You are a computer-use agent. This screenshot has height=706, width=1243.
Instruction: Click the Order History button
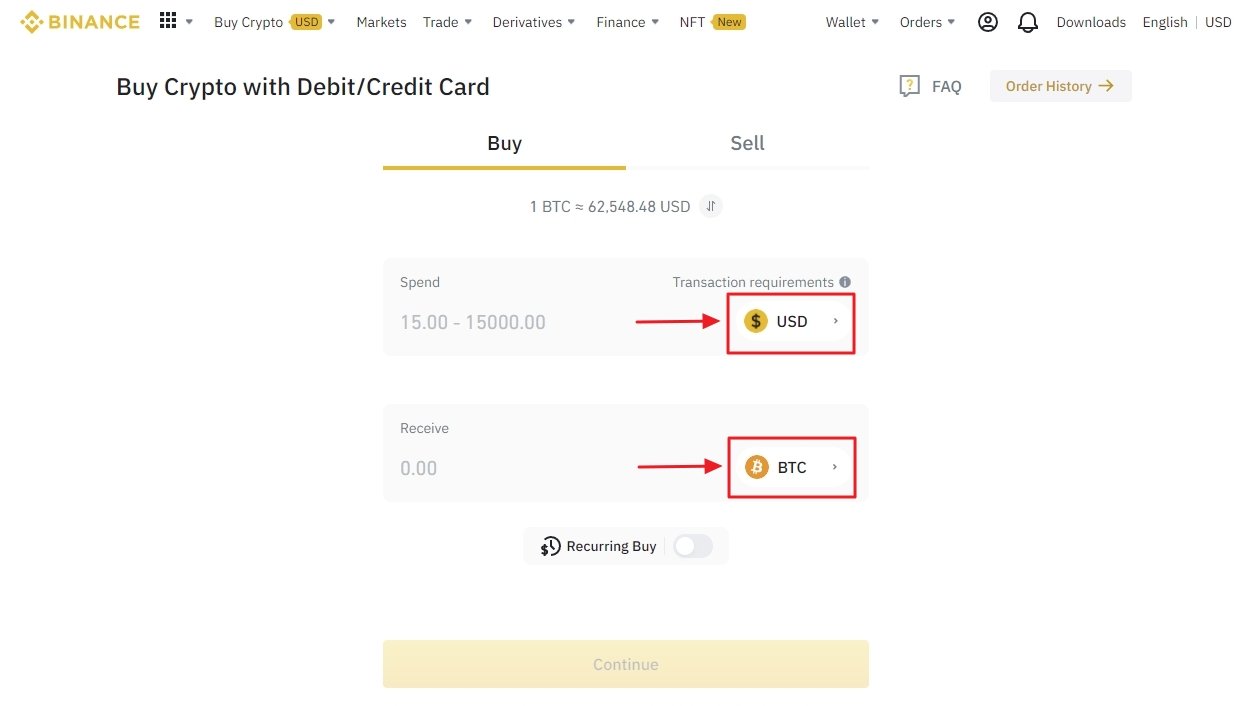[x=1060, y=86]
